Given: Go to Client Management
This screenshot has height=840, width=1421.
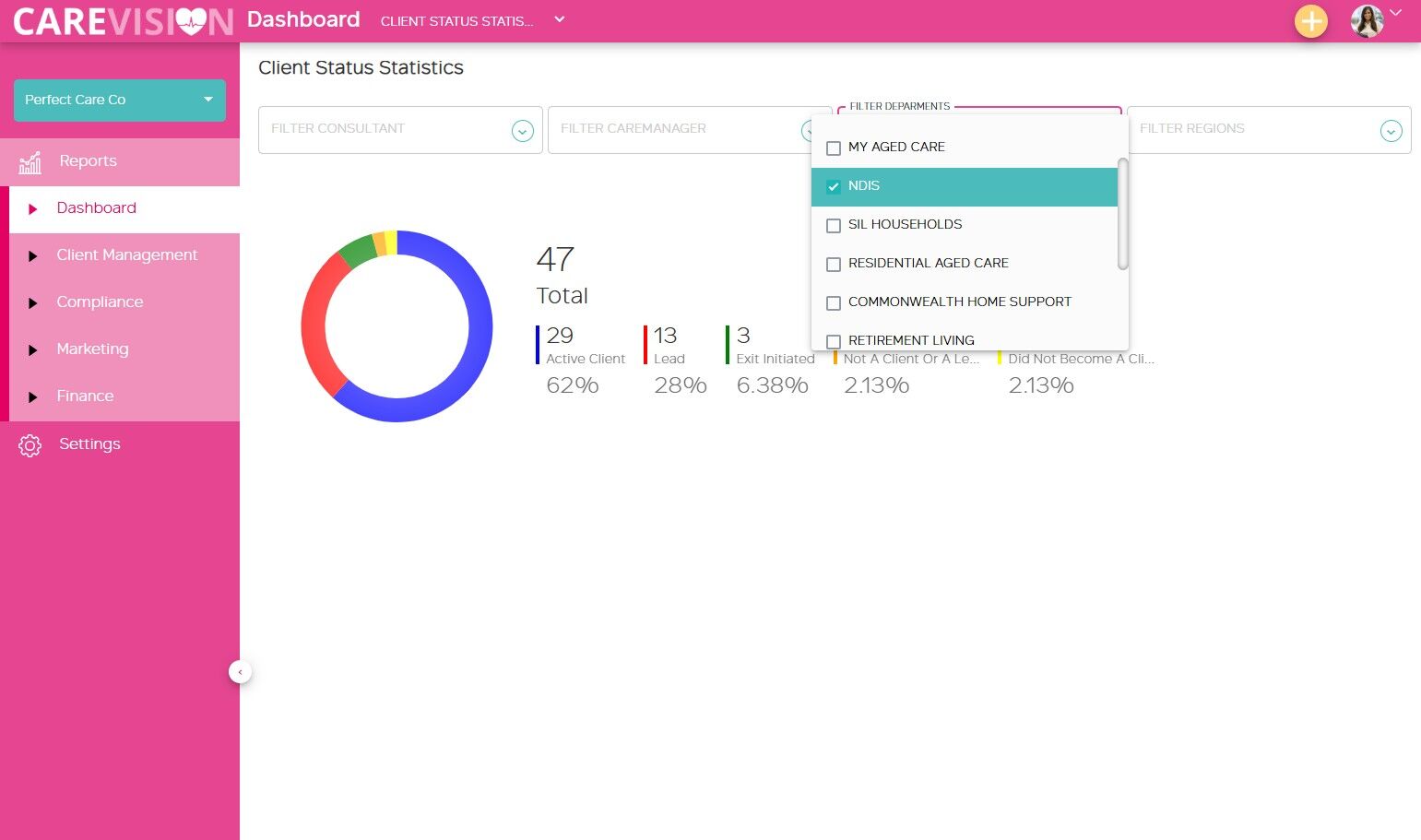Looking at the screenshot, I should click(124, 256).
